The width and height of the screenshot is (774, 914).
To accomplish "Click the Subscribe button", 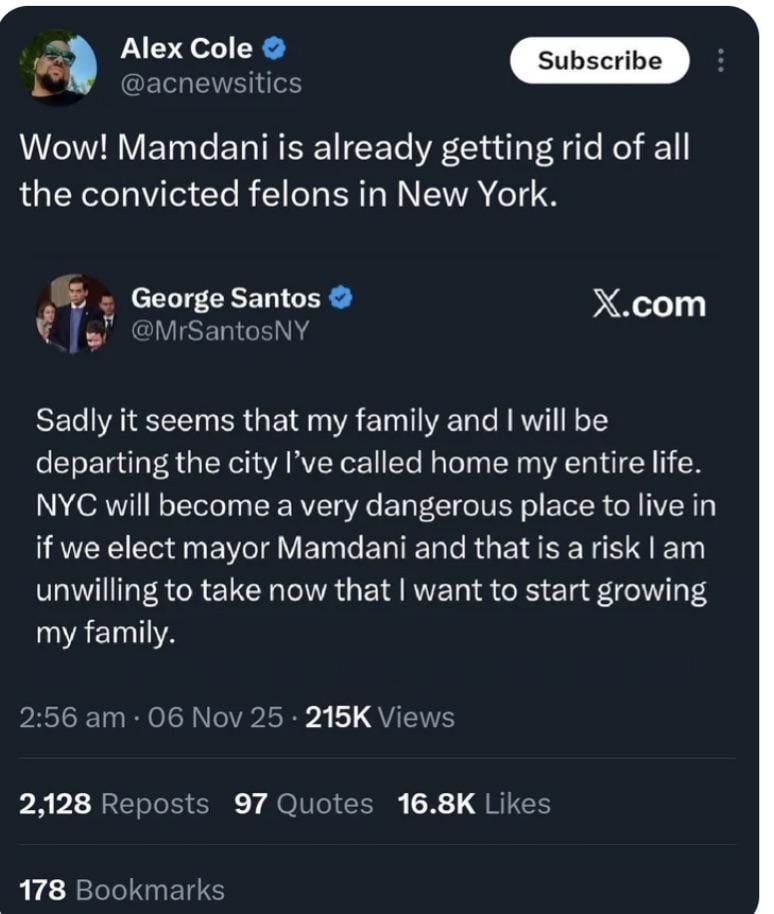I will [x=599, y=60].
